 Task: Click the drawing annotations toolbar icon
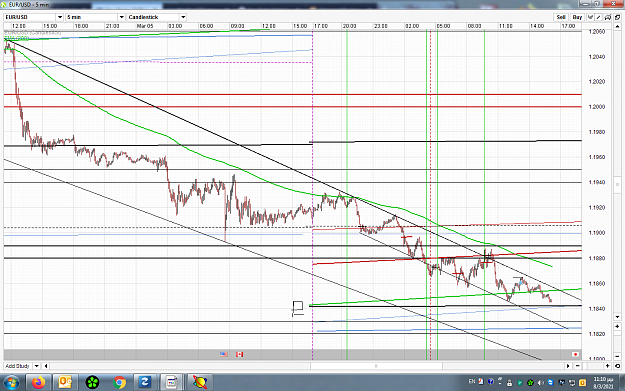tap(608, 17)
